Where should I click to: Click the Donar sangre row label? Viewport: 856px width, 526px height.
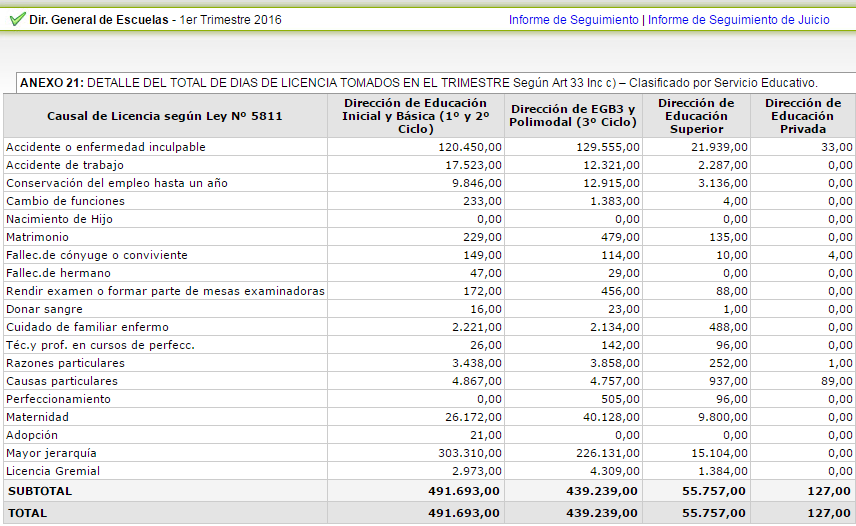click(43, 309)
